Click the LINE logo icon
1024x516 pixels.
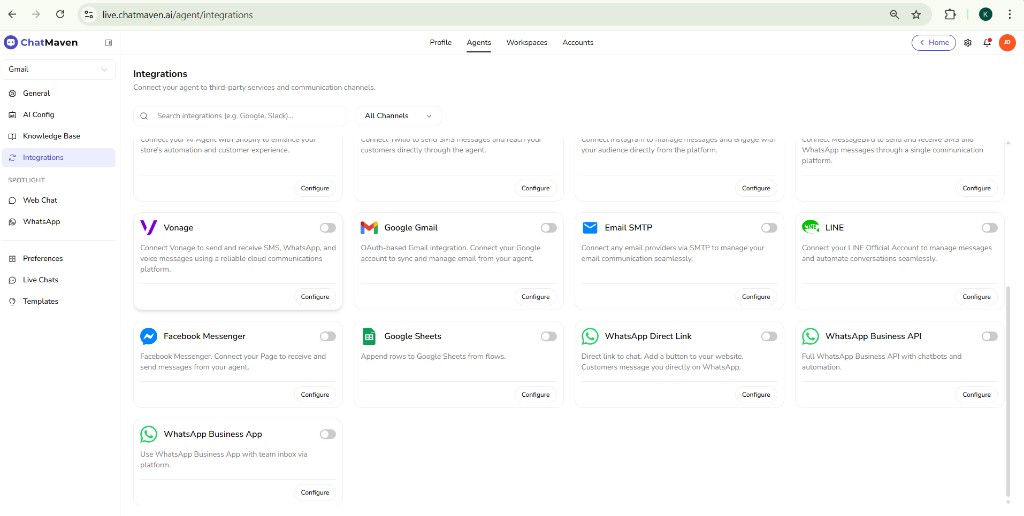click(810, 227)
